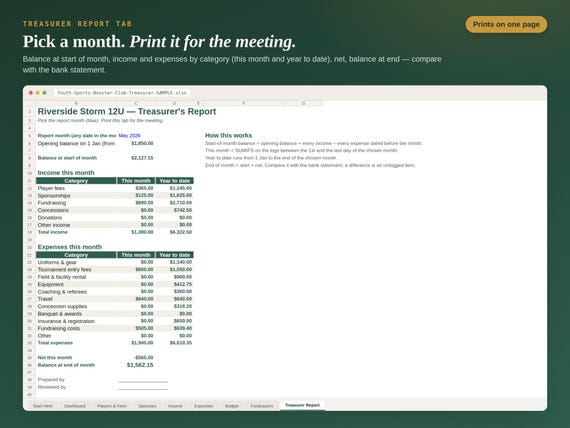This screenshot has width=570, height=428.
Task: Select the 'Tournament entry fees' row label
Action: [x=64, y=269]
